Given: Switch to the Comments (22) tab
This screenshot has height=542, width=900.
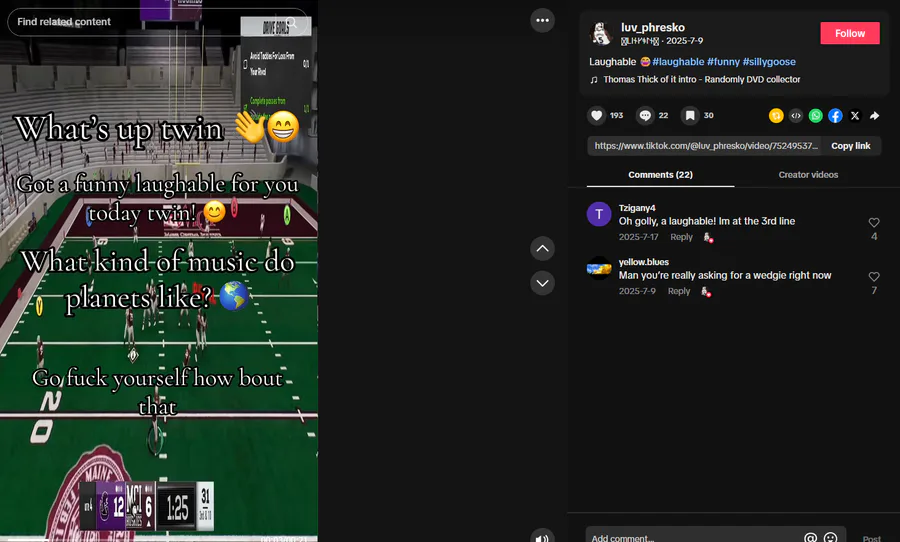Looking at the screenshot, I should point(660,175).
